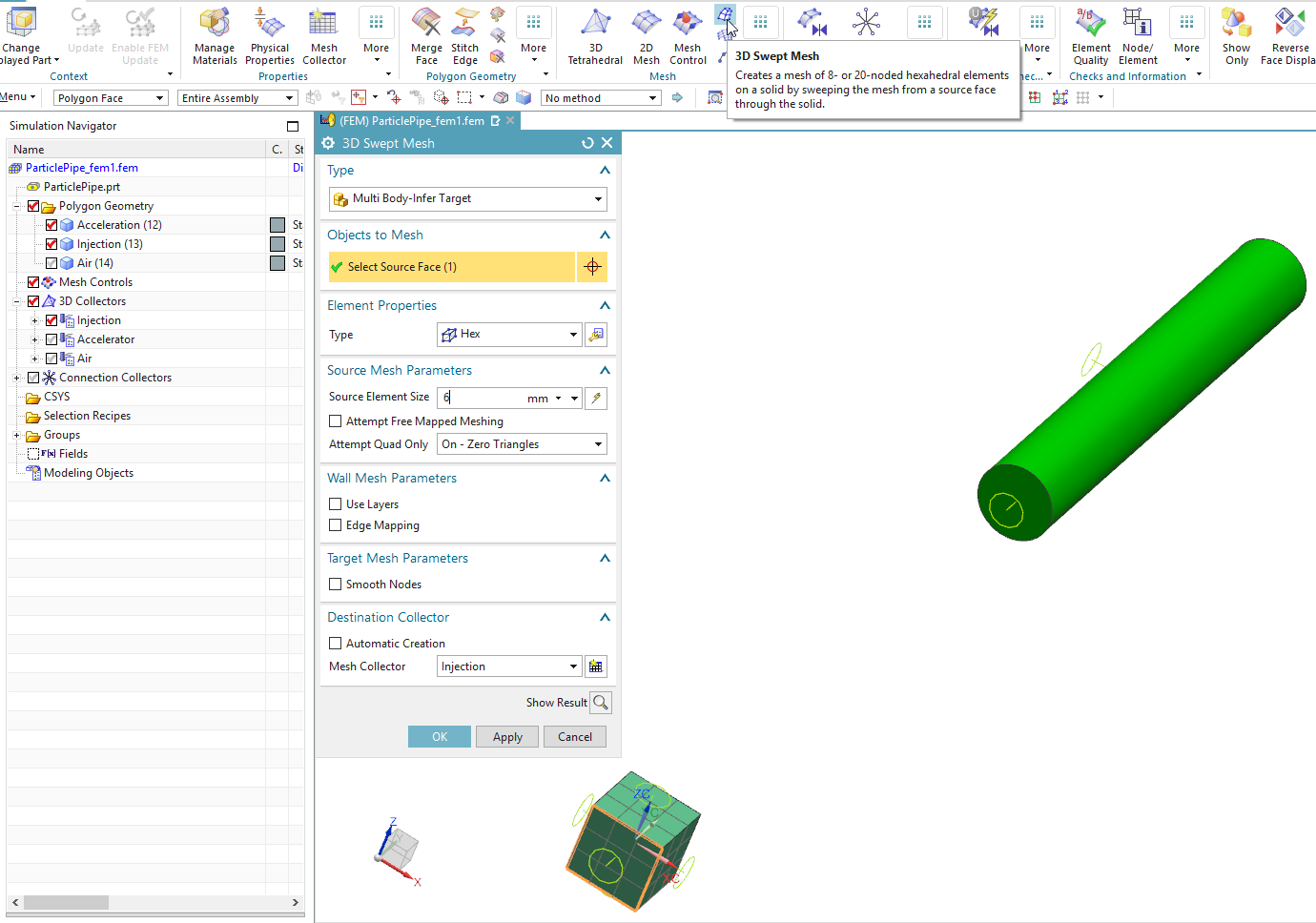Click the Show Result magnifier icon
Screen dimensions: 1316x923
tap(600, 703)
